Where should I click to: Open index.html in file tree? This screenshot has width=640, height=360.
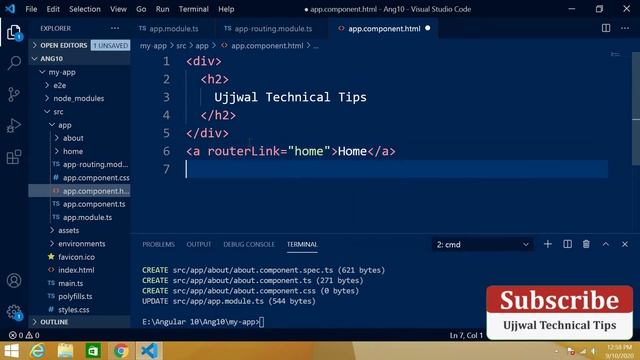pos(80,270)
